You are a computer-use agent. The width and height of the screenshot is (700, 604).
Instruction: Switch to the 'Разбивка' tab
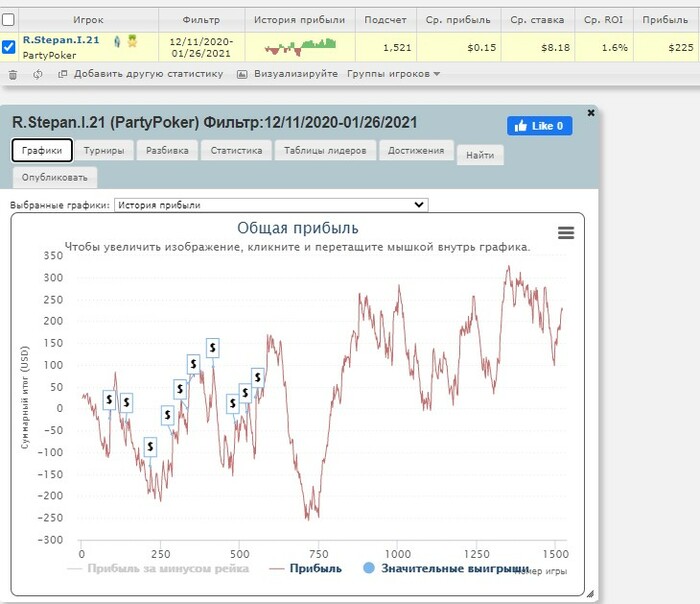tap(167, 150)
